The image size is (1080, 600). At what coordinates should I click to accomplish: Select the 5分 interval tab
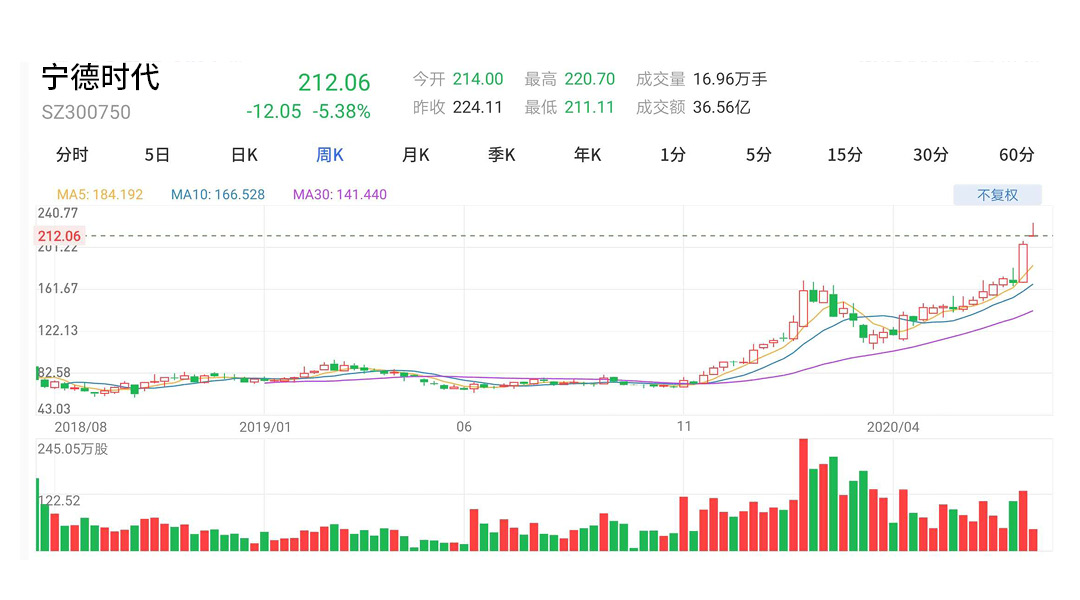758,155
